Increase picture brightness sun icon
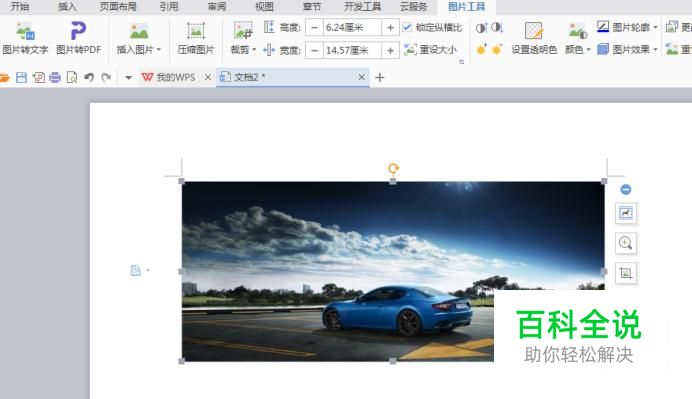692x399 pixels. pos(481,49)
